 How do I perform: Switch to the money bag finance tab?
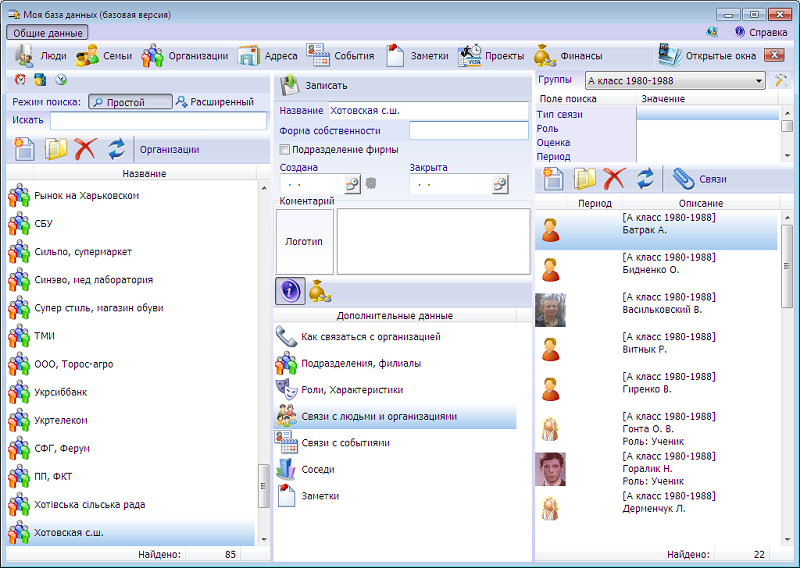(321, 291)
